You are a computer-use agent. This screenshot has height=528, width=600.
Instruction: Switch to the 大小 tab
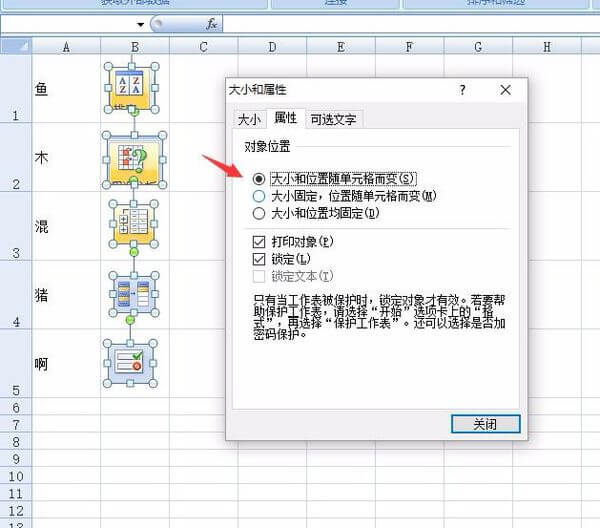pyautogui.click(x=248, y=119)
